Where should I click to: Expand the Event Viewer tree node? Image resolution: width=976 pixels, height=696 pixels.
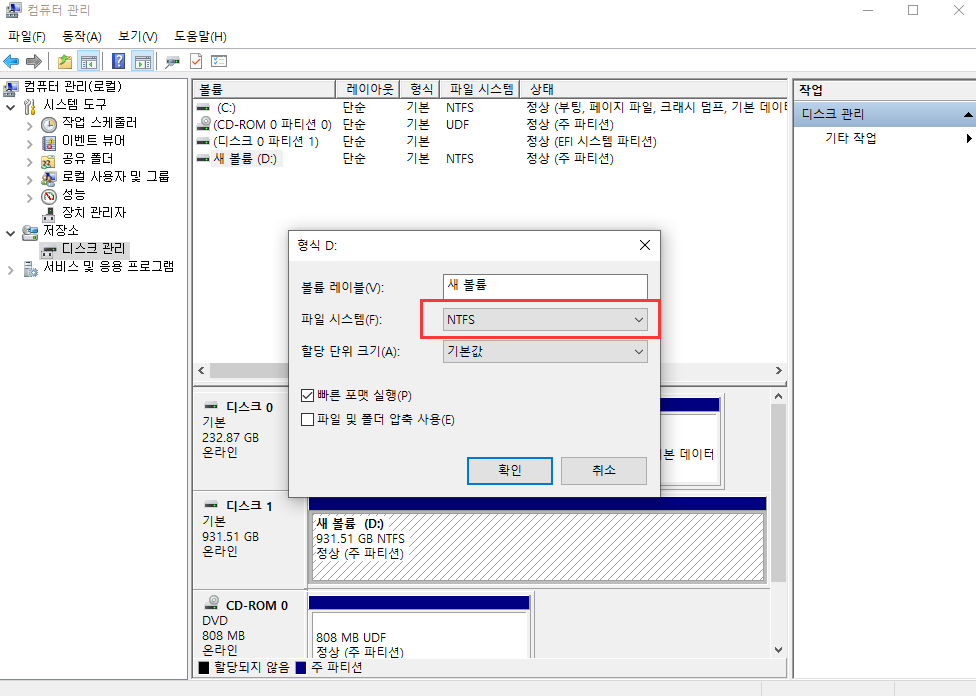(29, 144)
